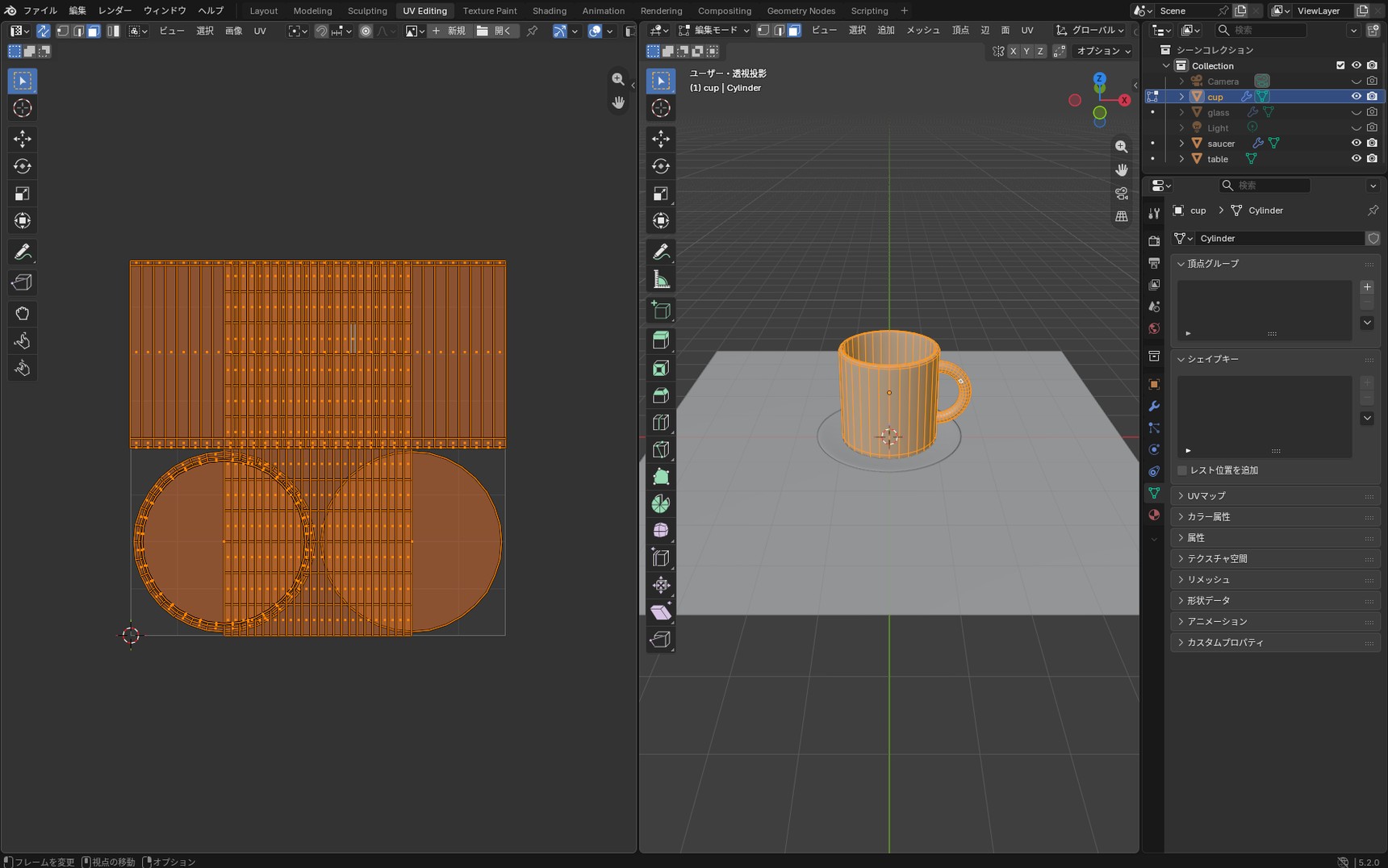Image resolution: width=1388 pixels, height=868 pixels.
Task: Choose the Rip Region tool in UV editor
Action: [x=23, y=282]
